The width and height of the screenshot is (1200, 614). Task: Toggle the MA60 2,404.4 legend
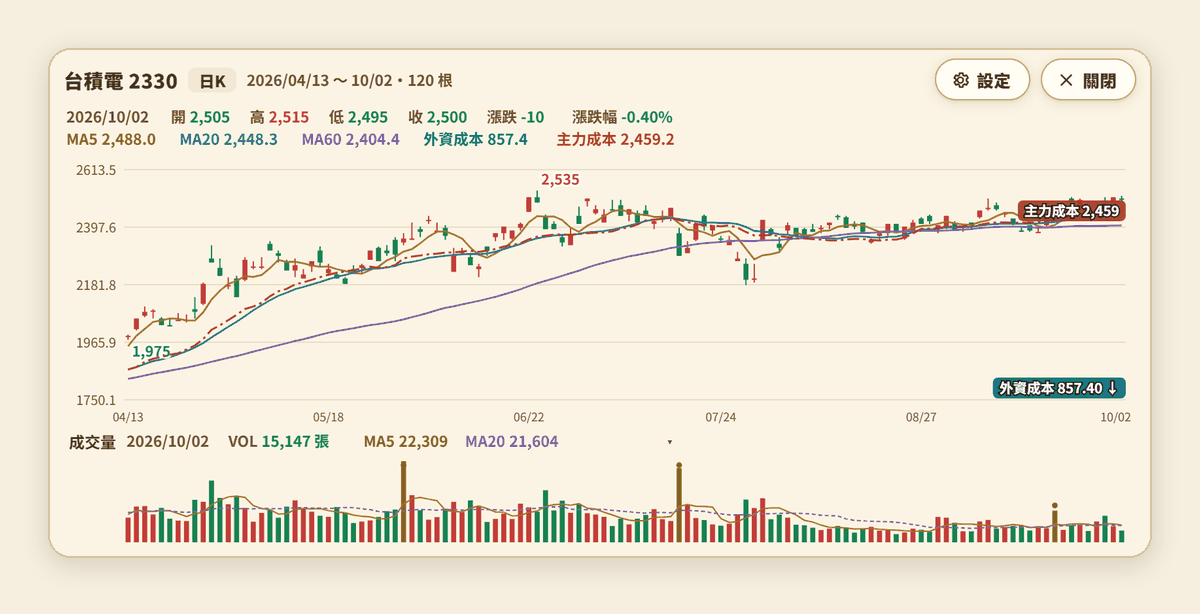[350, 140]
